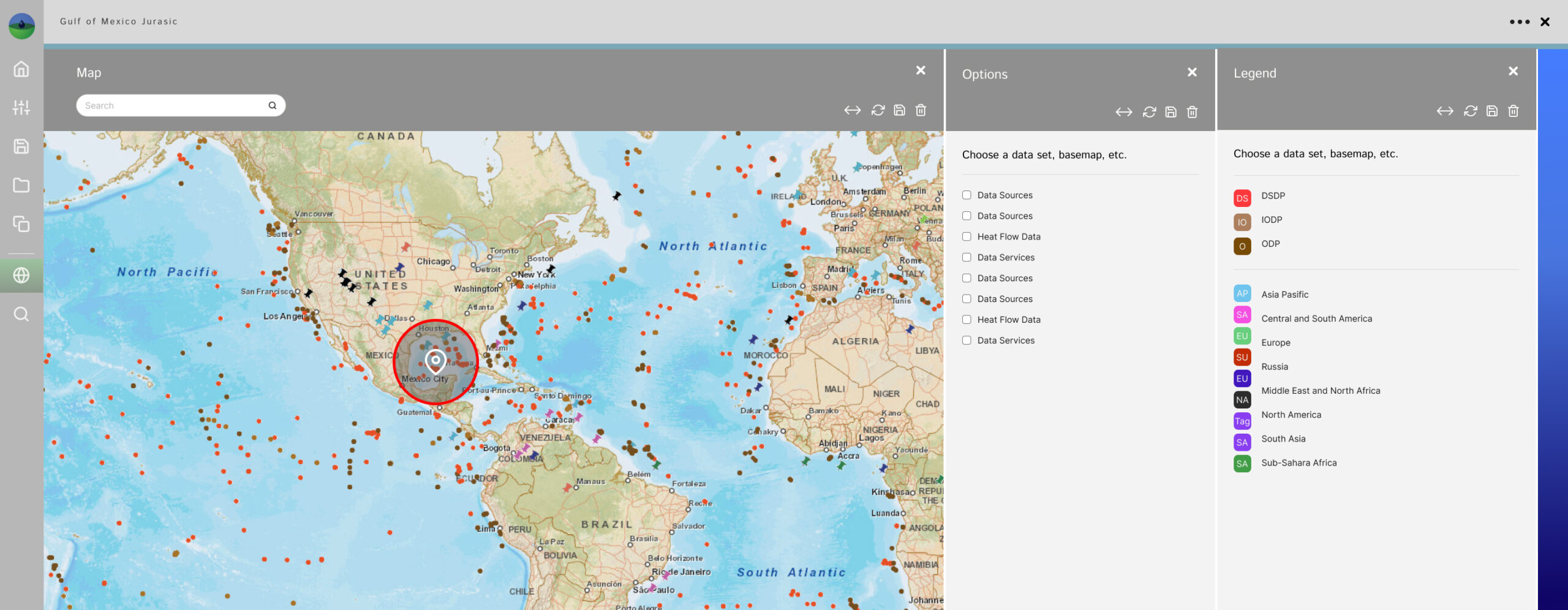Select the DSDP legend entry
The width and height of the screenshot is (1568, 610).
coord(1273,196)
